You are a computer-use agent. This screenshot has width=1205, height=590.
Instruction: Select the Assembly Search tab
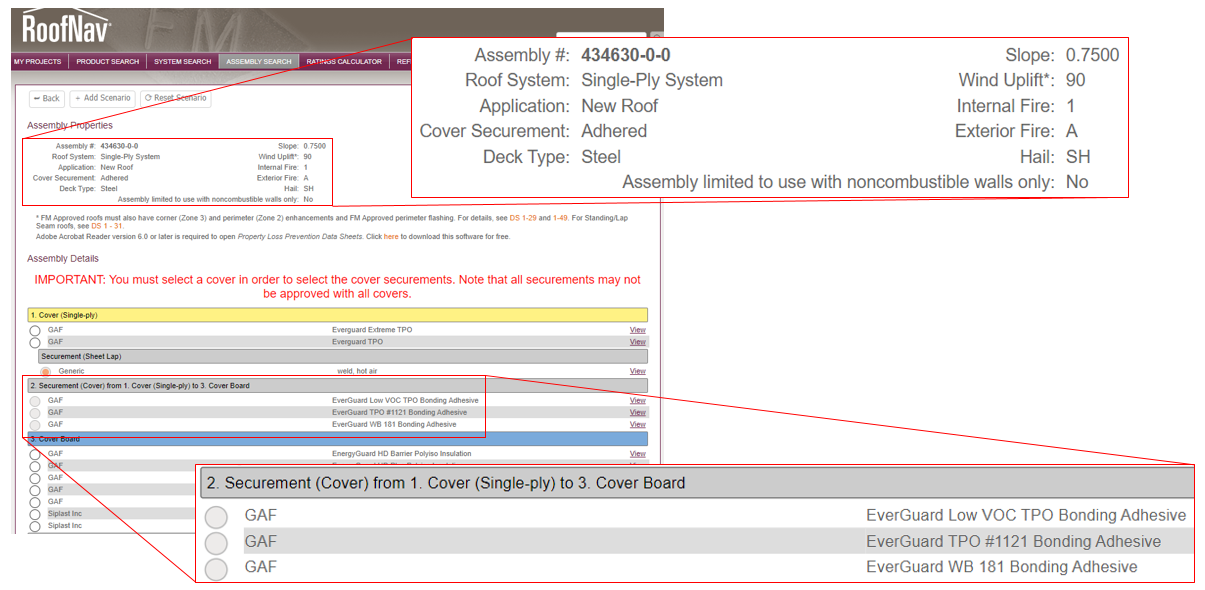[259, 62]
